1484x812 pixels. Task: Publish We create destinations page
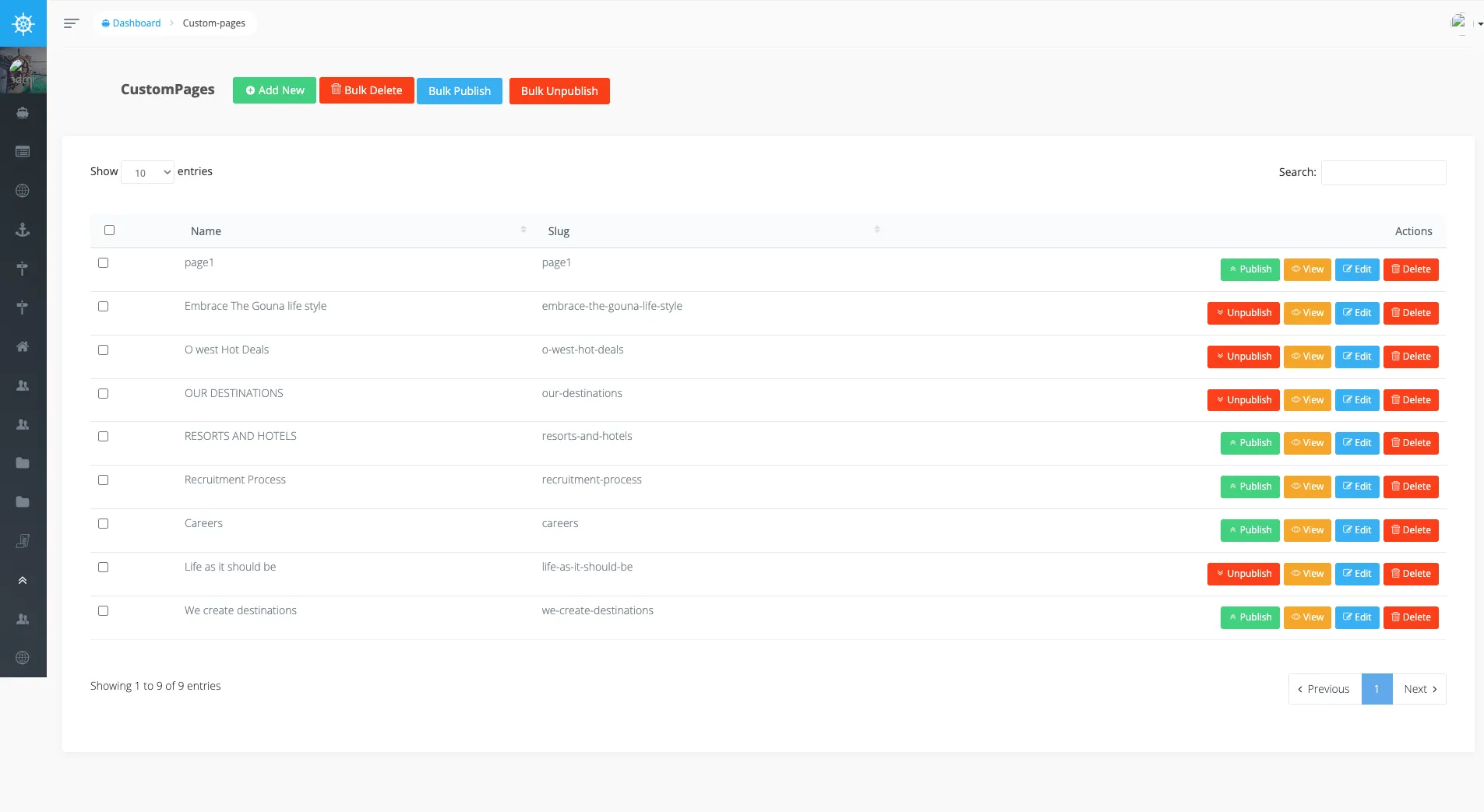coord(1250,617)
